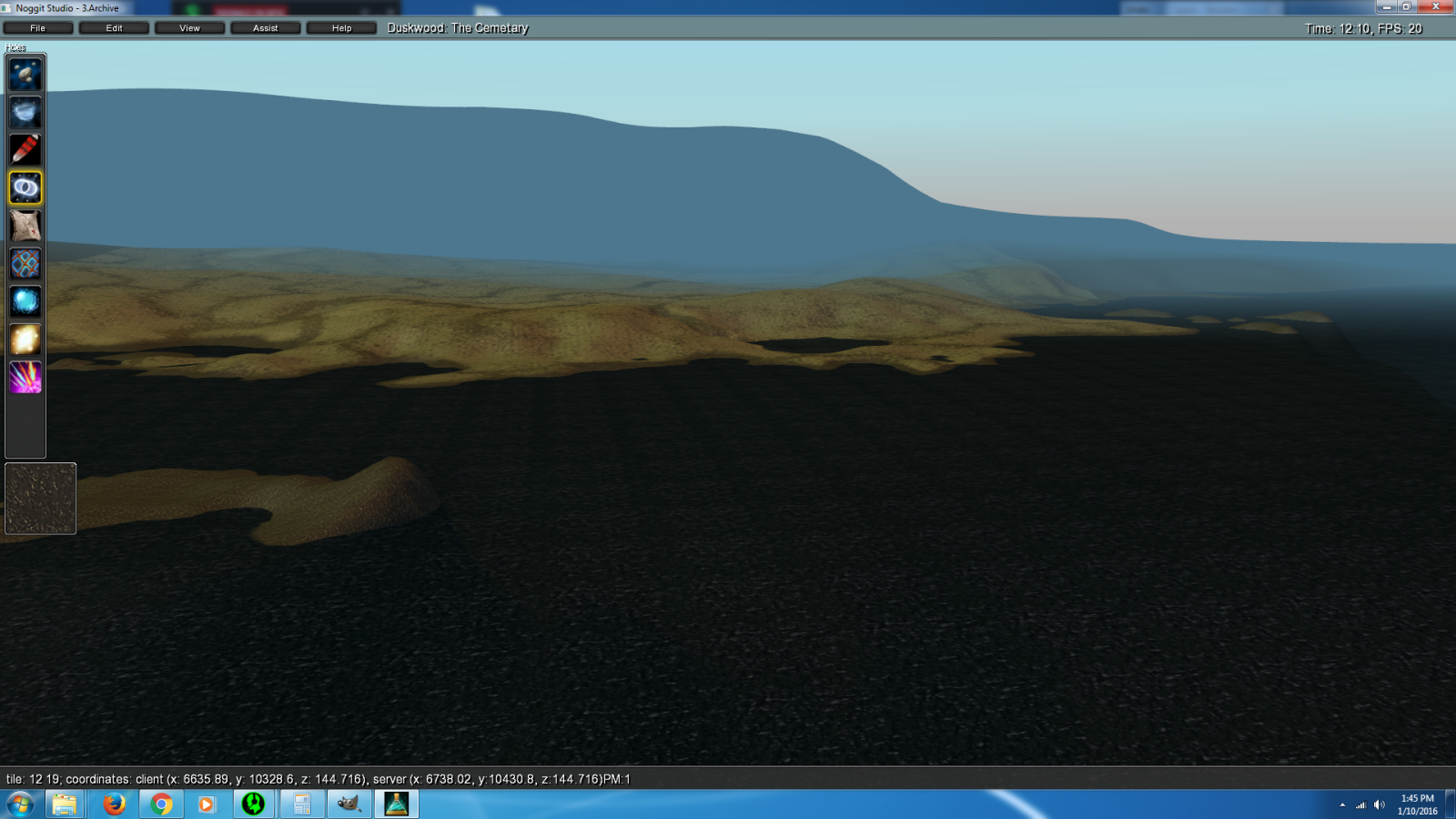Open the Calculator from the taskbar
The image size is (1456, 819).
[x=301, y=804]
